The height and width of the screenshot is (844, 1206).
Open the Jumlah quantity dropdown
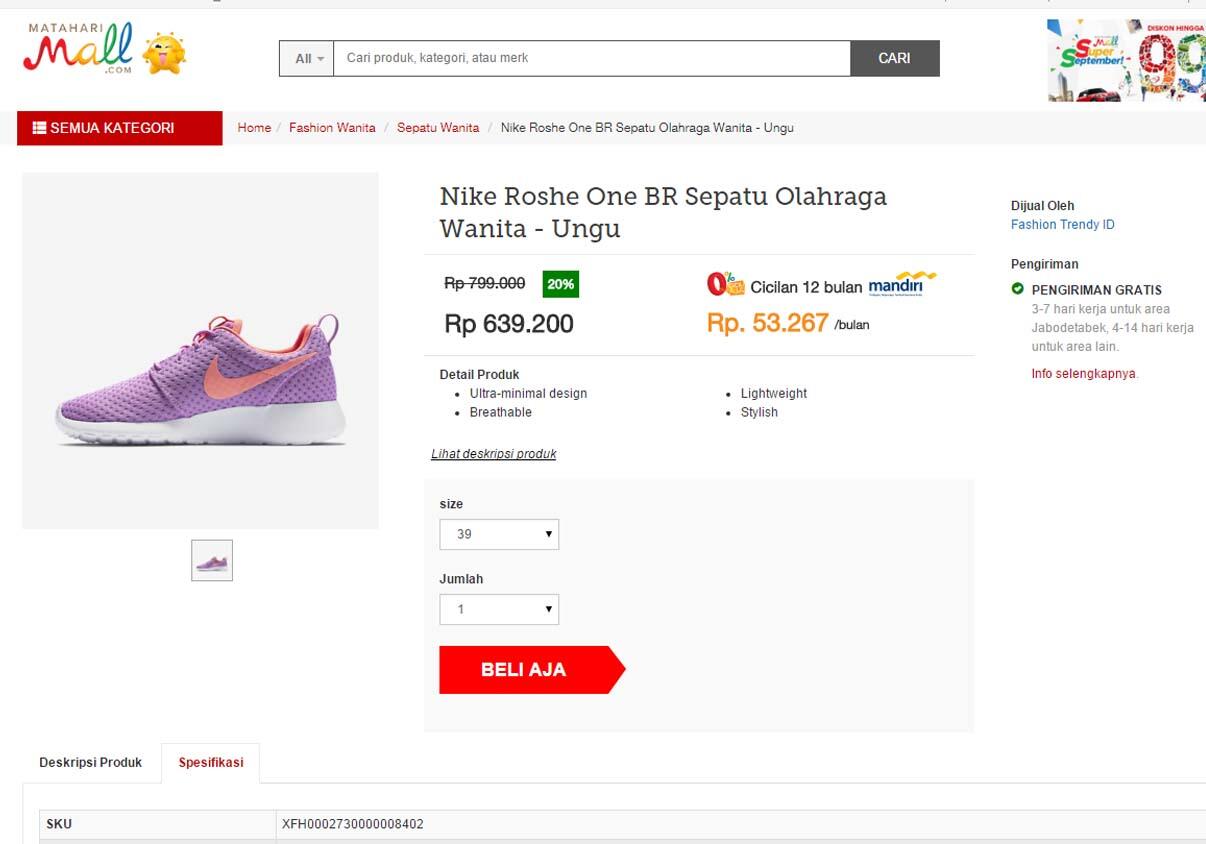point(499,609)
